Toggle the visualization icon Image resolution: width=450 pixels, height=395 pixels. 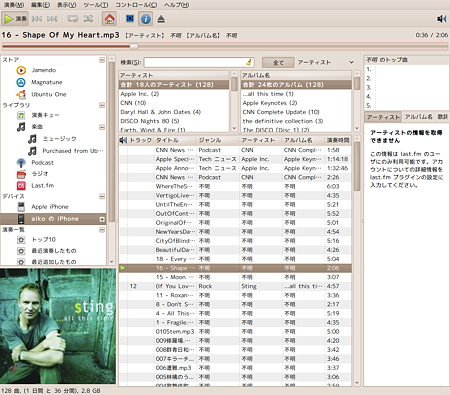coord(130,19)
